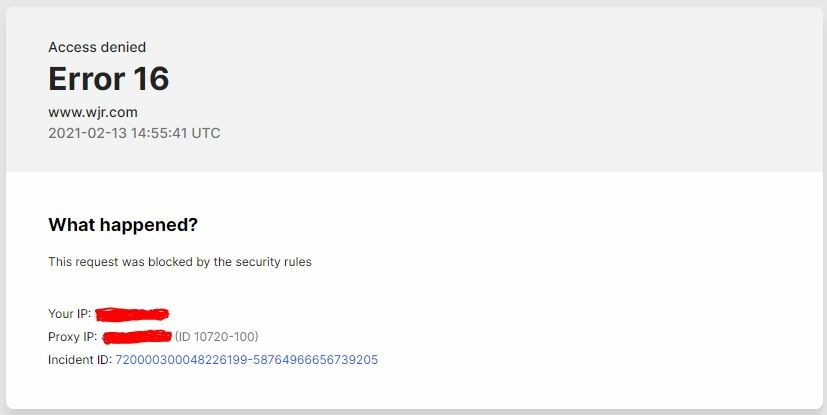Click the timestamp 2021-02-13 14:55:41 UTC
The width and height of the screenshot is (827, 415).
click(x=134, y=133)
